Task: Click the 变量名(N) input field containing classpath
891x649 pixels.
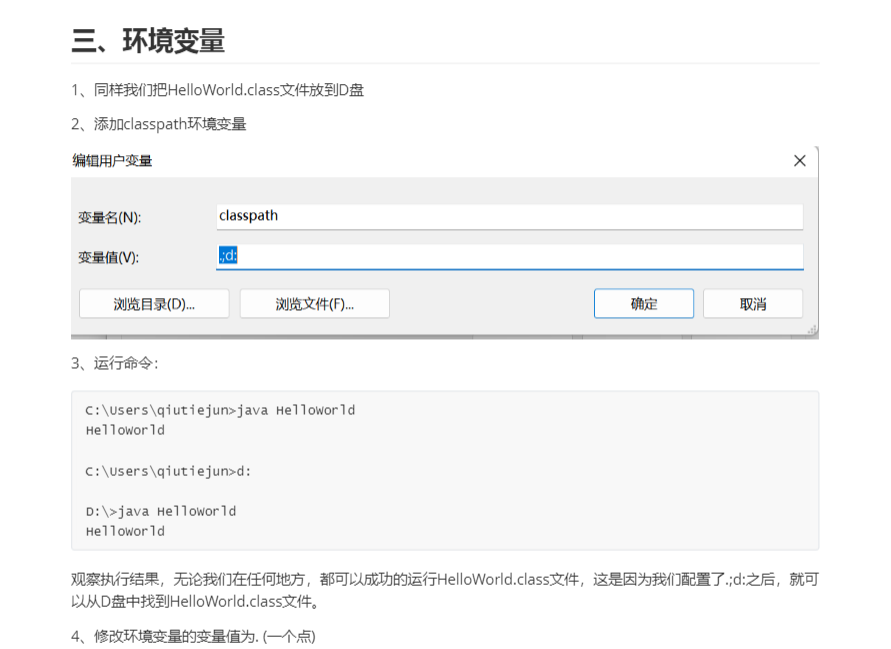Action: tap(509, 216)
